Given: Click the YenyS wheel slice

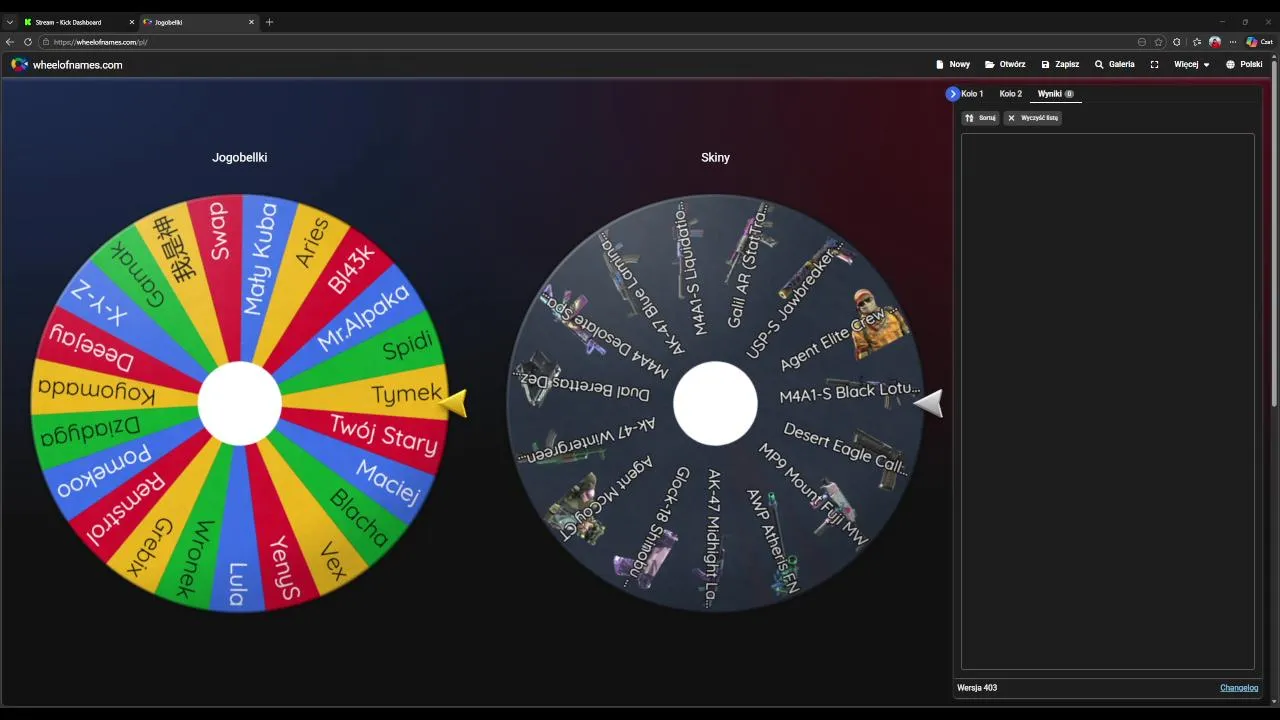Looking at the screenshot, I should 284,568.
